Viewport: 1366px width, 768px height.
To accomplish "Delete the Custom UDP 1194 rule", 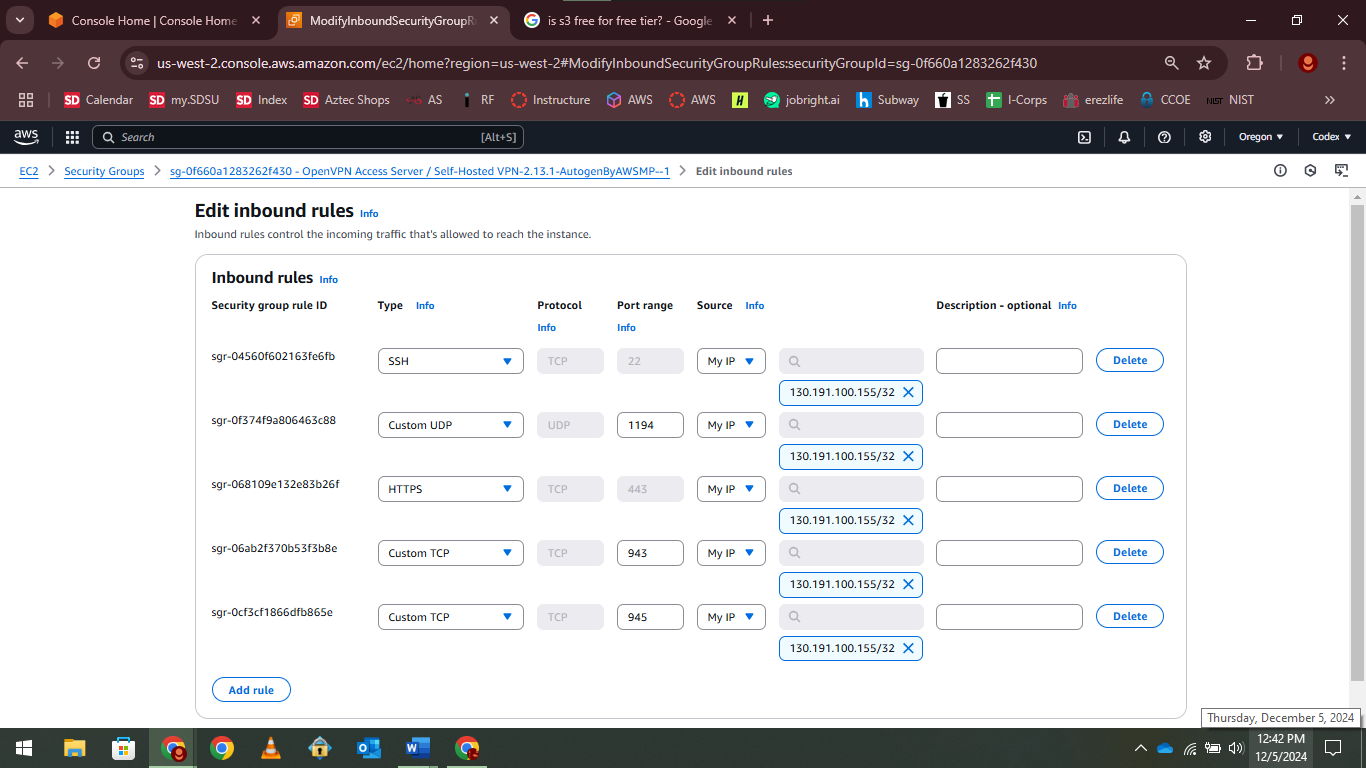I will pos(1130,424).
